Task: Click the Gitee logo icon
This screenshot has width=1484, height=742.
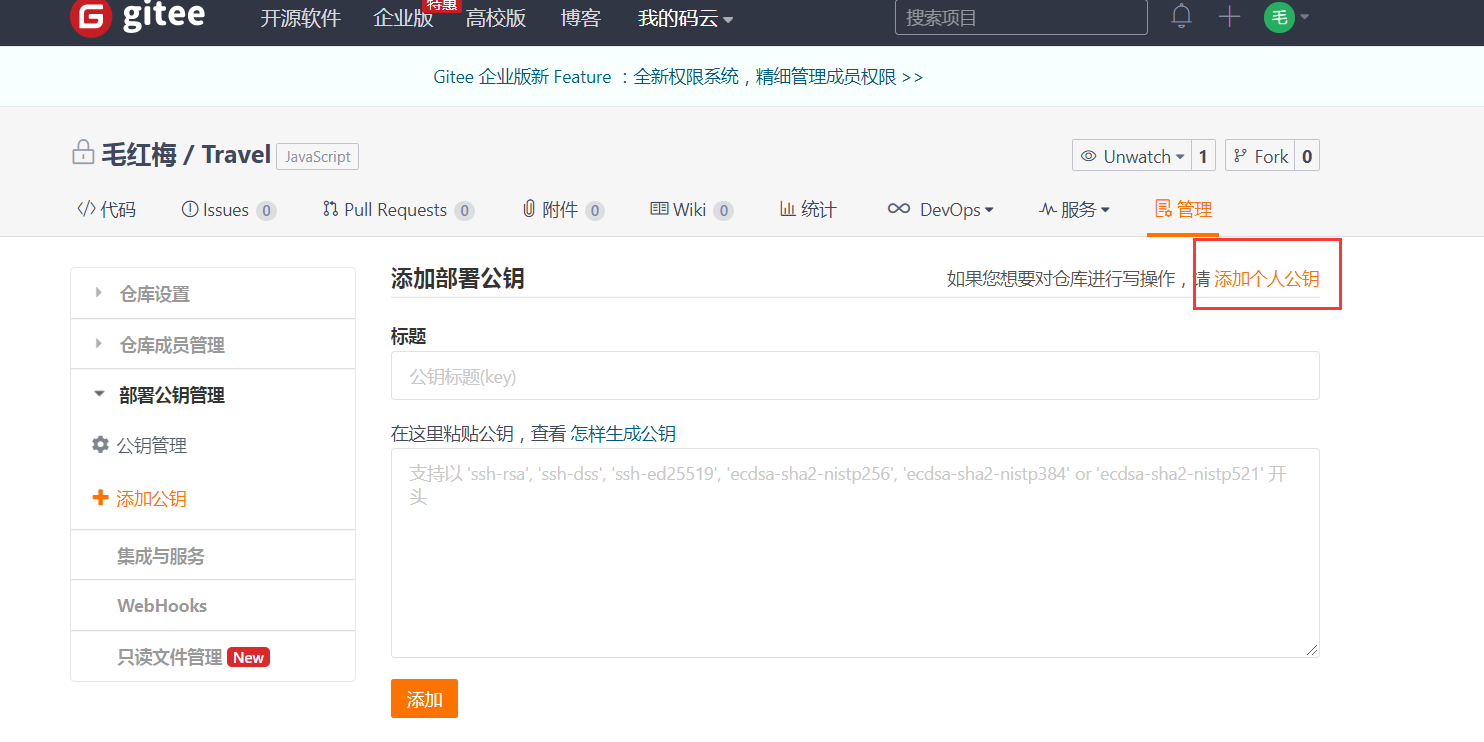Action: tap(90, 17)
